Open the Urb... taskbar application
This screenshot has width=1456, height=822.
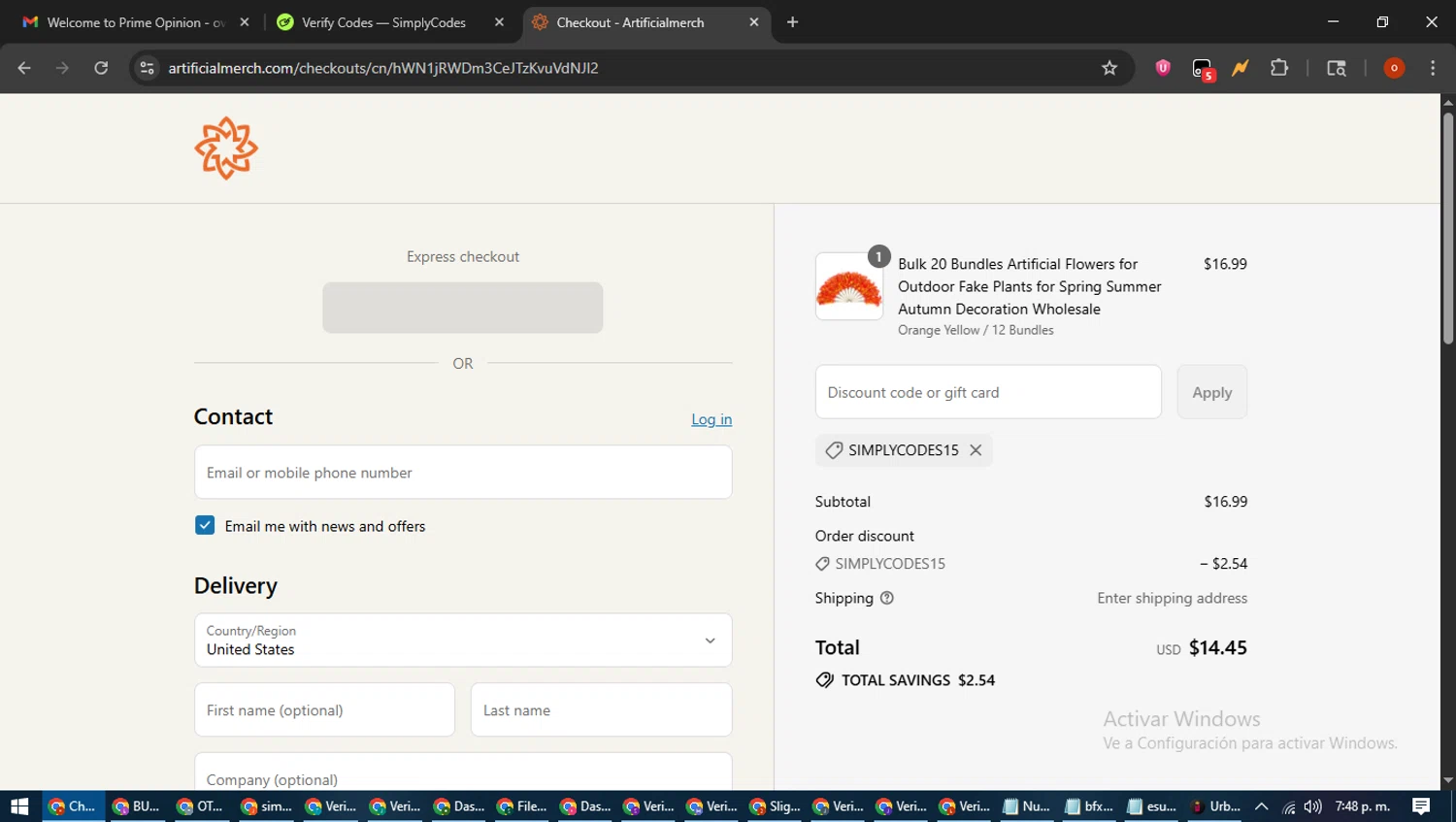(1214, 806)
